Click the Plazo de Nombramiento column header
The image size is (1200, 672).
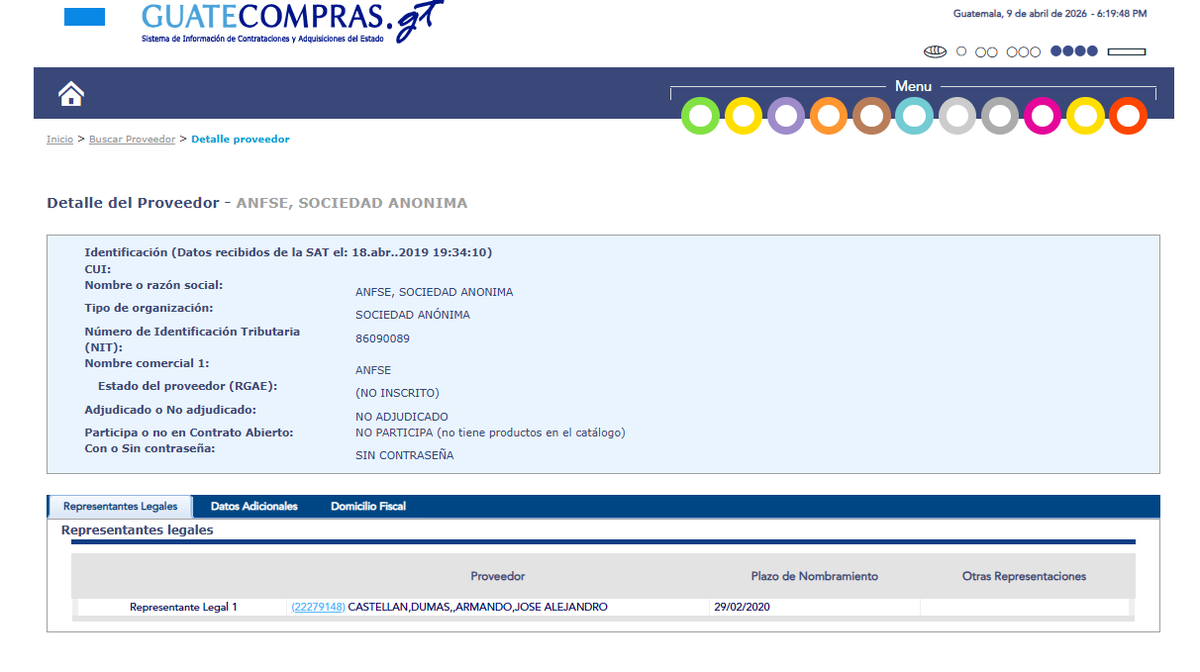[x=815, y=576]
